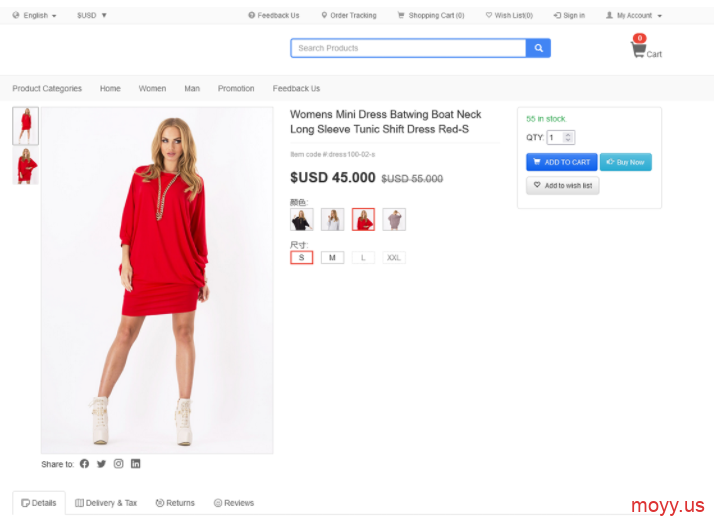714x520 pixels.
Task: Select size M option
Action: (332, 258)
